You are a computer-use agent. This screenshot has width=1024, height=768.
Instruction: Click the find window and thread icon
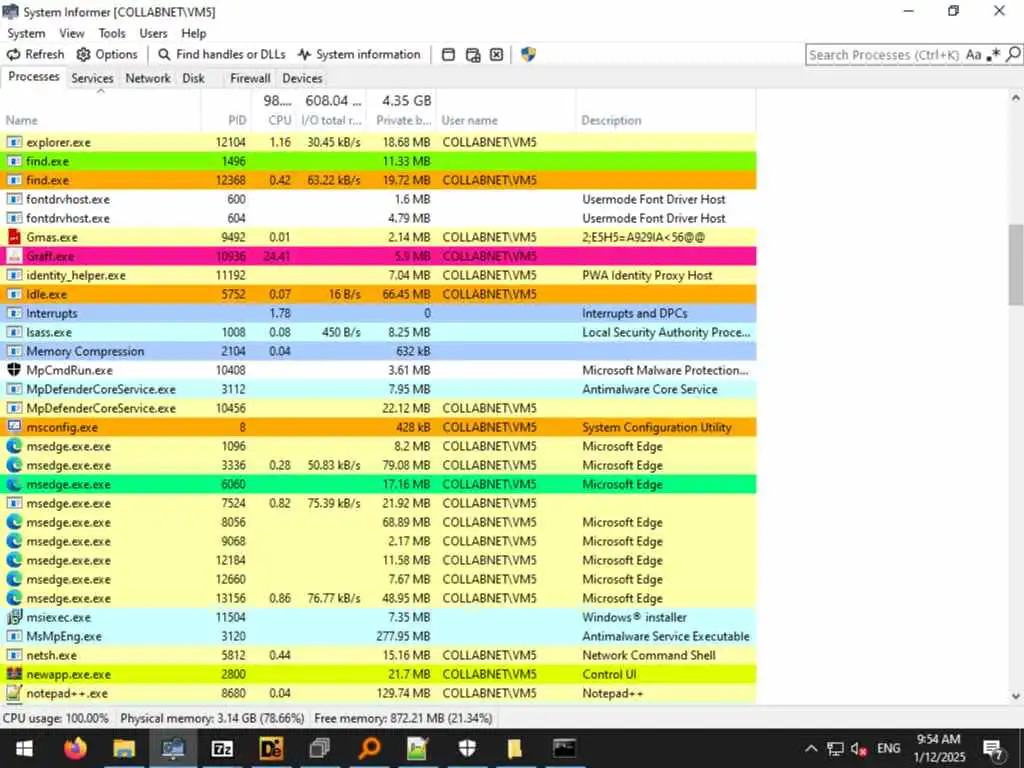point(473,55)
